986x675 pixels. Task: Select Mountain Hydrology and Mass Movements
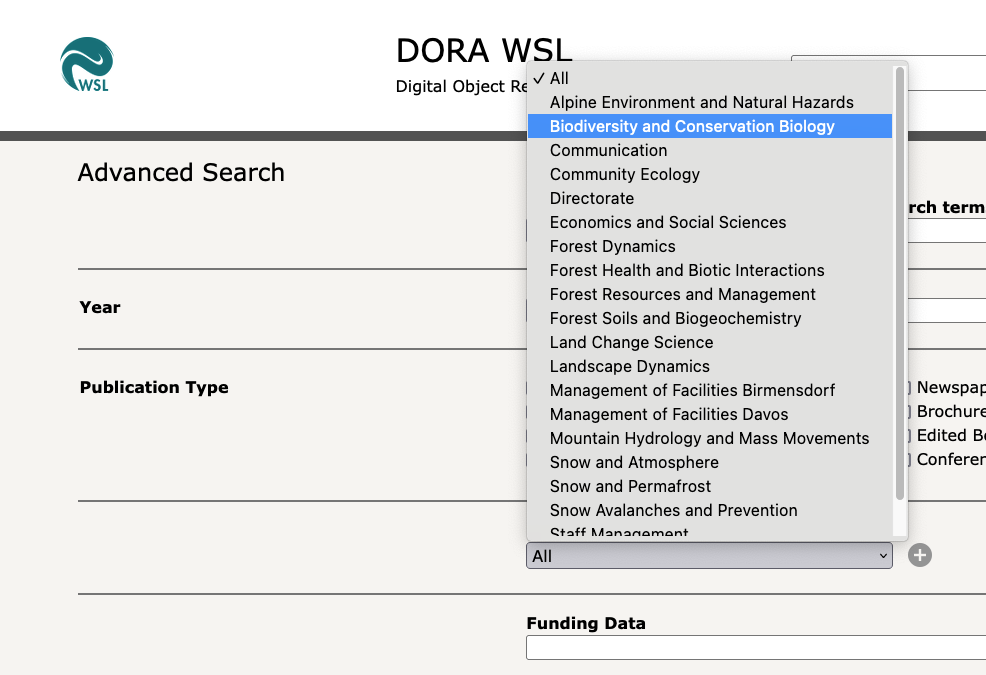click(709, 438)
